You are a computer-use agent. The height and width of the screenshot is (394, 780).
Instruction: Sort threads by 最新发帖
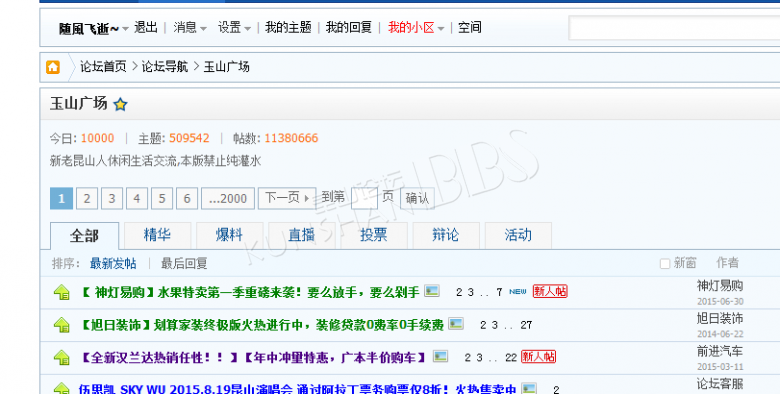[113, 264]
